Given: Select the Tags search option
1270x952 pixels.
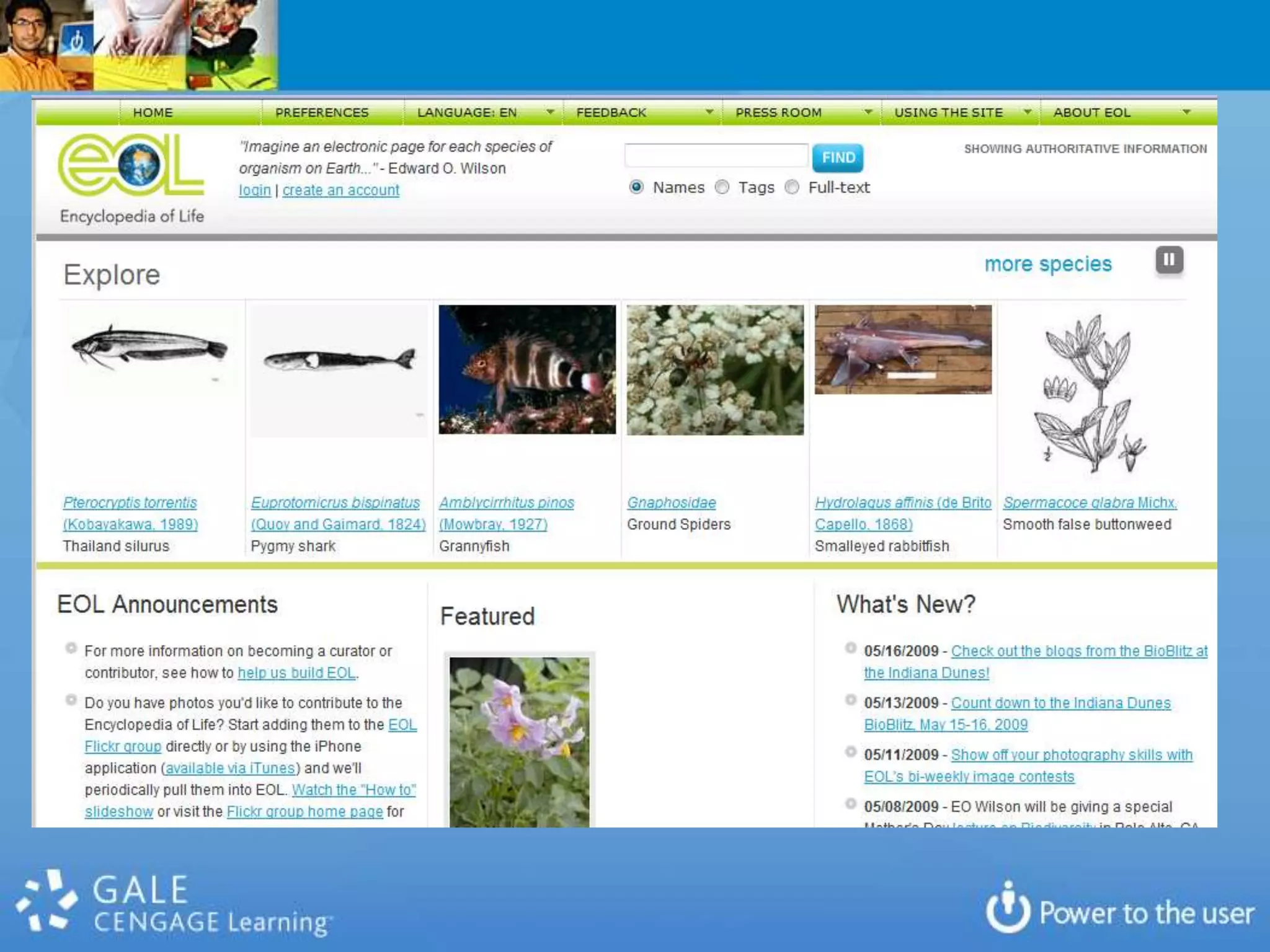Looking at the screenshot, I should (x=722, y=187).
